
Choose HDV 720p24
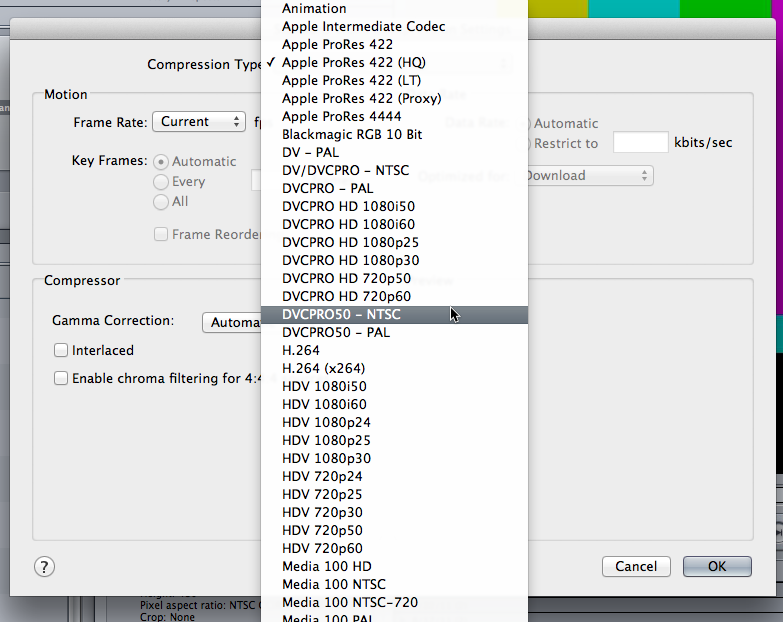394,476
